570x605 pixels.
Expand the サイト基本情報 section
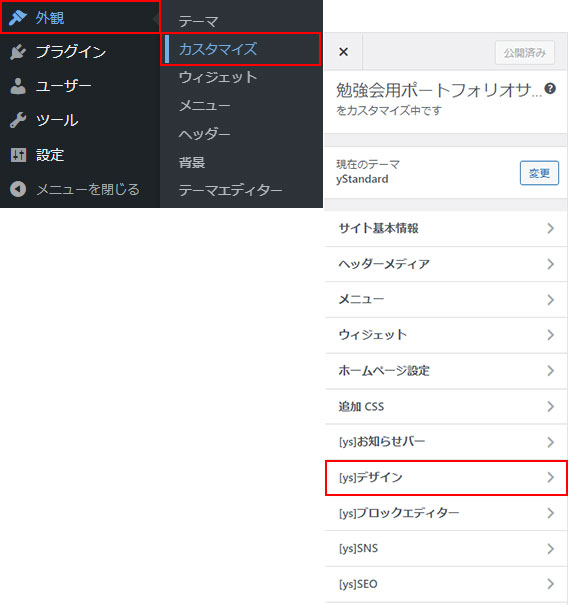click(x=446, y=228)
